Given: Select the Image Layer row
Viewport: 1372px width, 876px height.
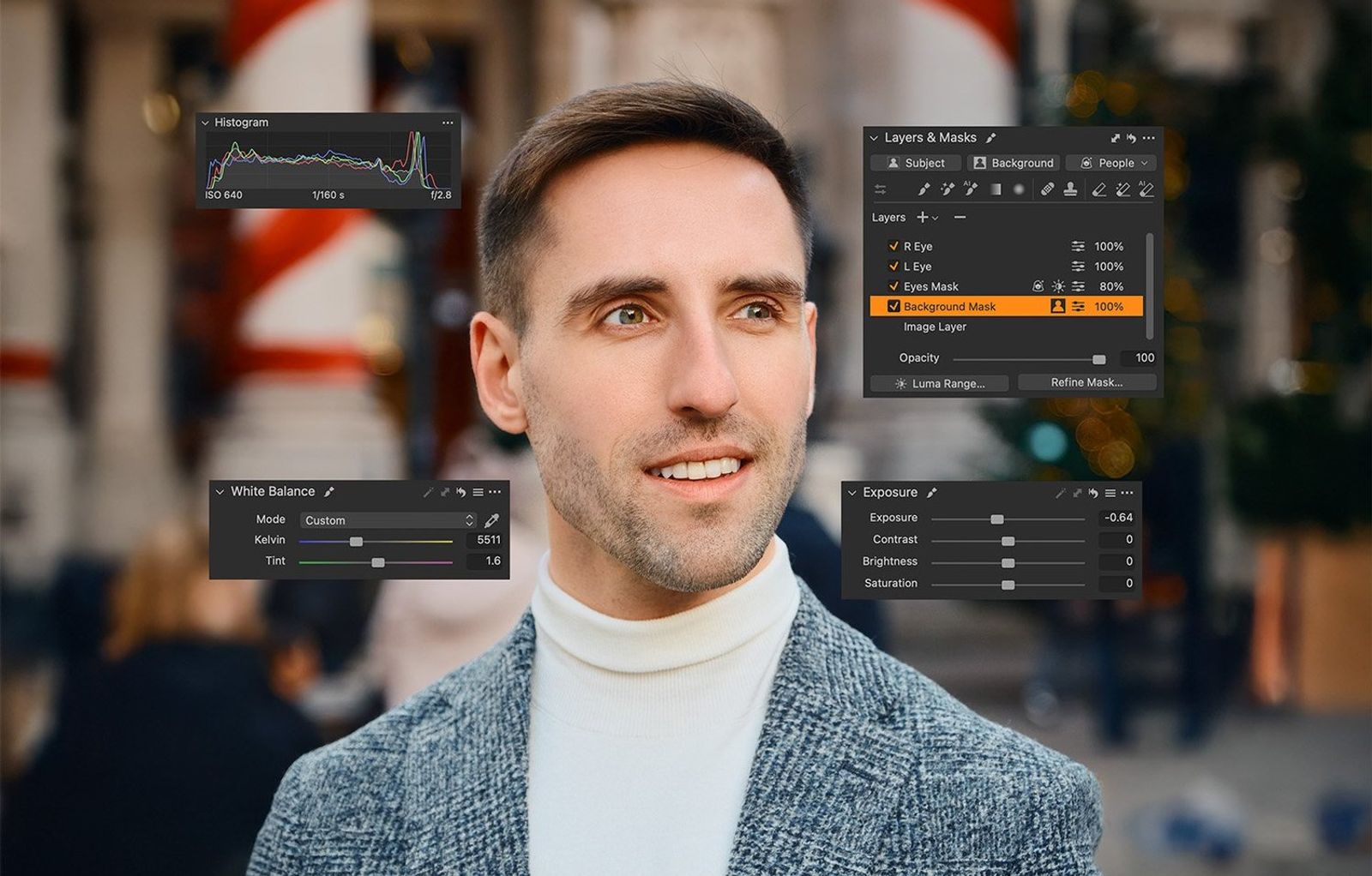Looking at the screenshot, I should 1007,327.
